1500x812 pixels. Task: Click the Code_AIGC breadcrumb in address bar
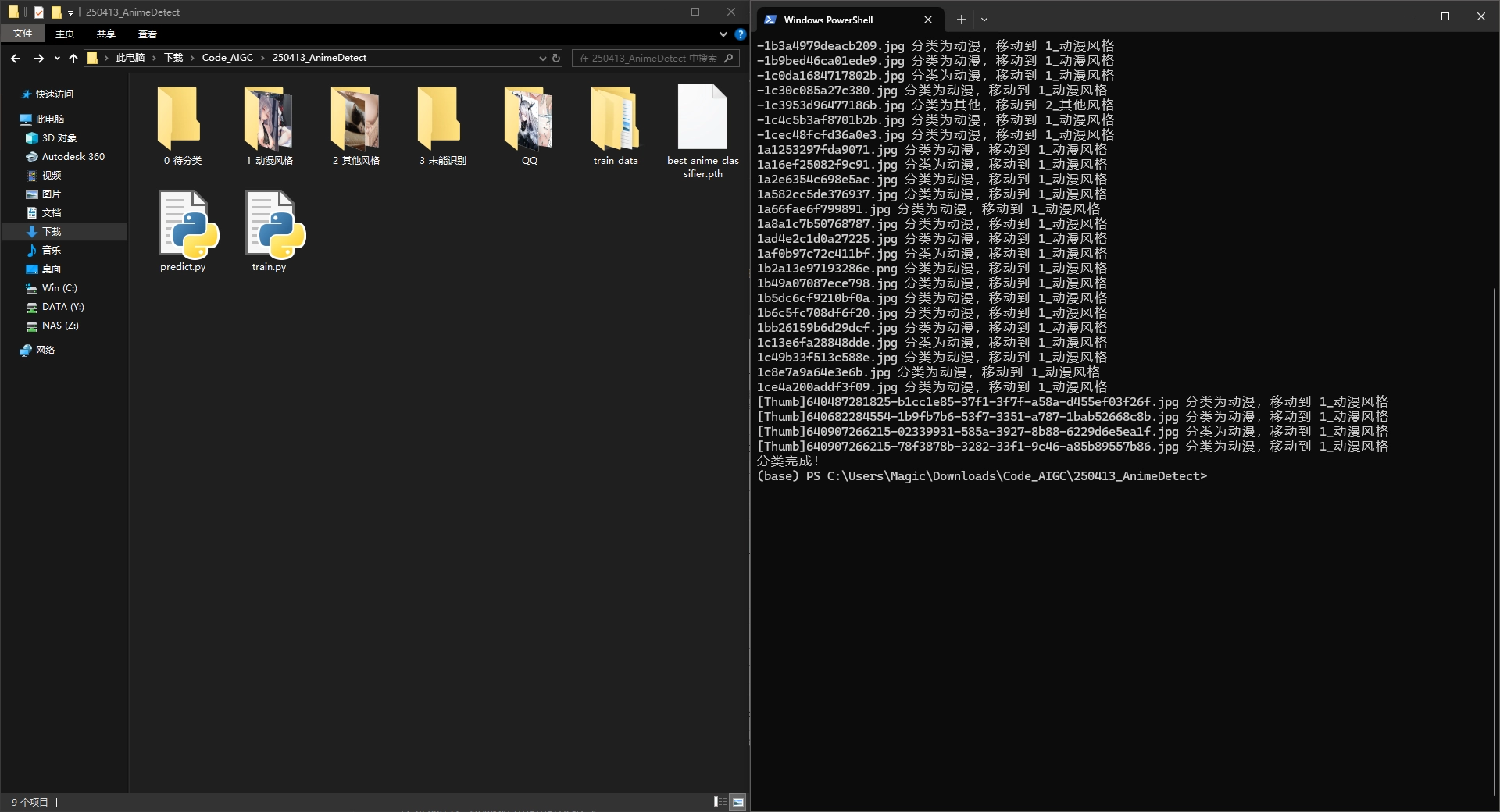[x=227, y=58]
